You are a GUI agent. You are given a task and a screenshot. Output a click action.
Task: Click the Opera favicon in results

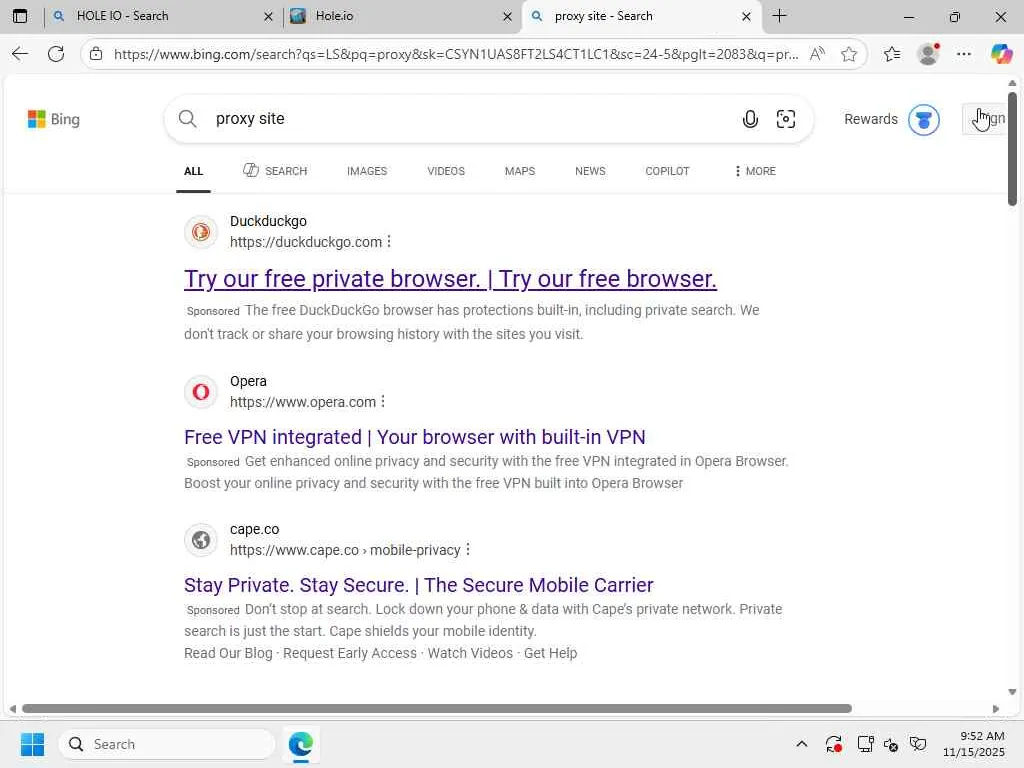click(x=200, y=392)
